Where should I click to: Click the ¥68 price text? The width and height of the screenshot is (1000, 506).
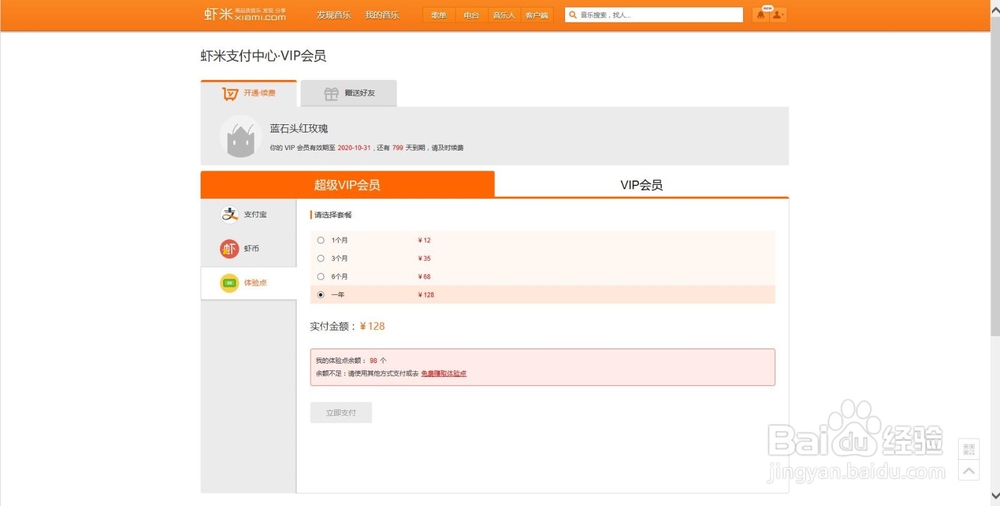click(x=425, y=277)
